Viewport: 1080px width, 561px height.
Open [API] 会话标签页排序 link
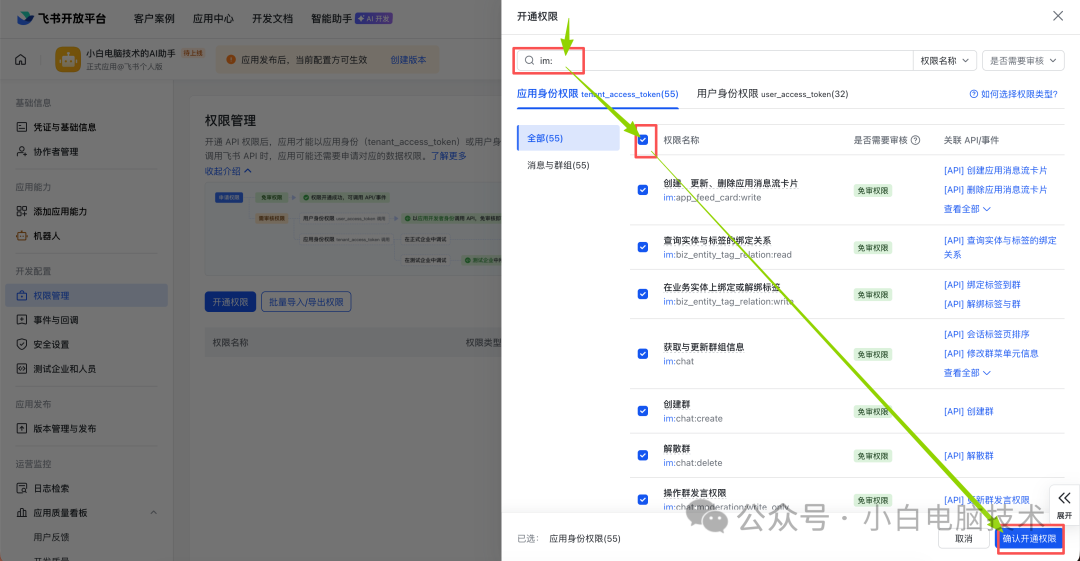pos(986,334)
